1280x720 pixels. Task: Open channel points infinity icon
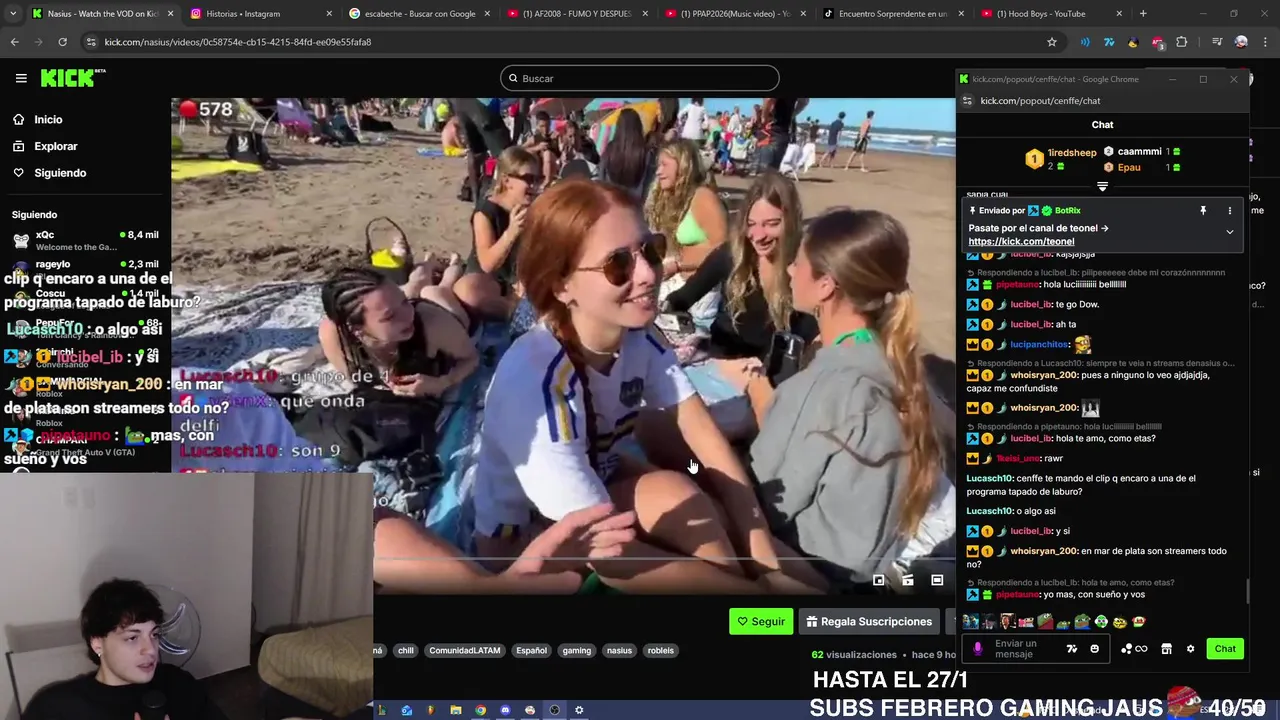click(1134, 649)
